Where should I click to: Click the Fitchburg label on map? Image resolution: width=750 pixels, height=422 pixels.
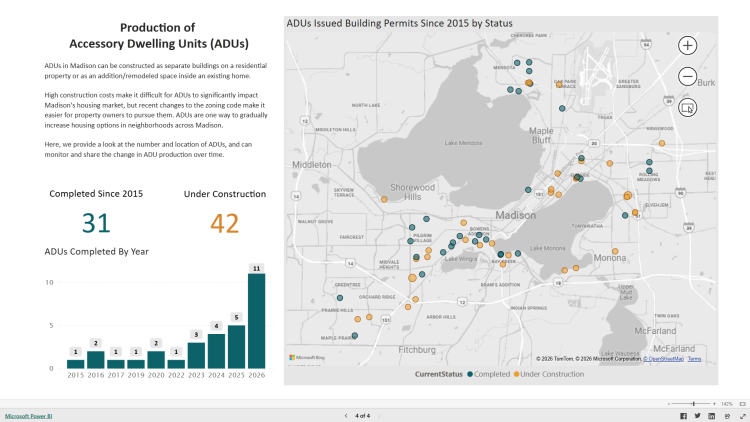(417, 350)
